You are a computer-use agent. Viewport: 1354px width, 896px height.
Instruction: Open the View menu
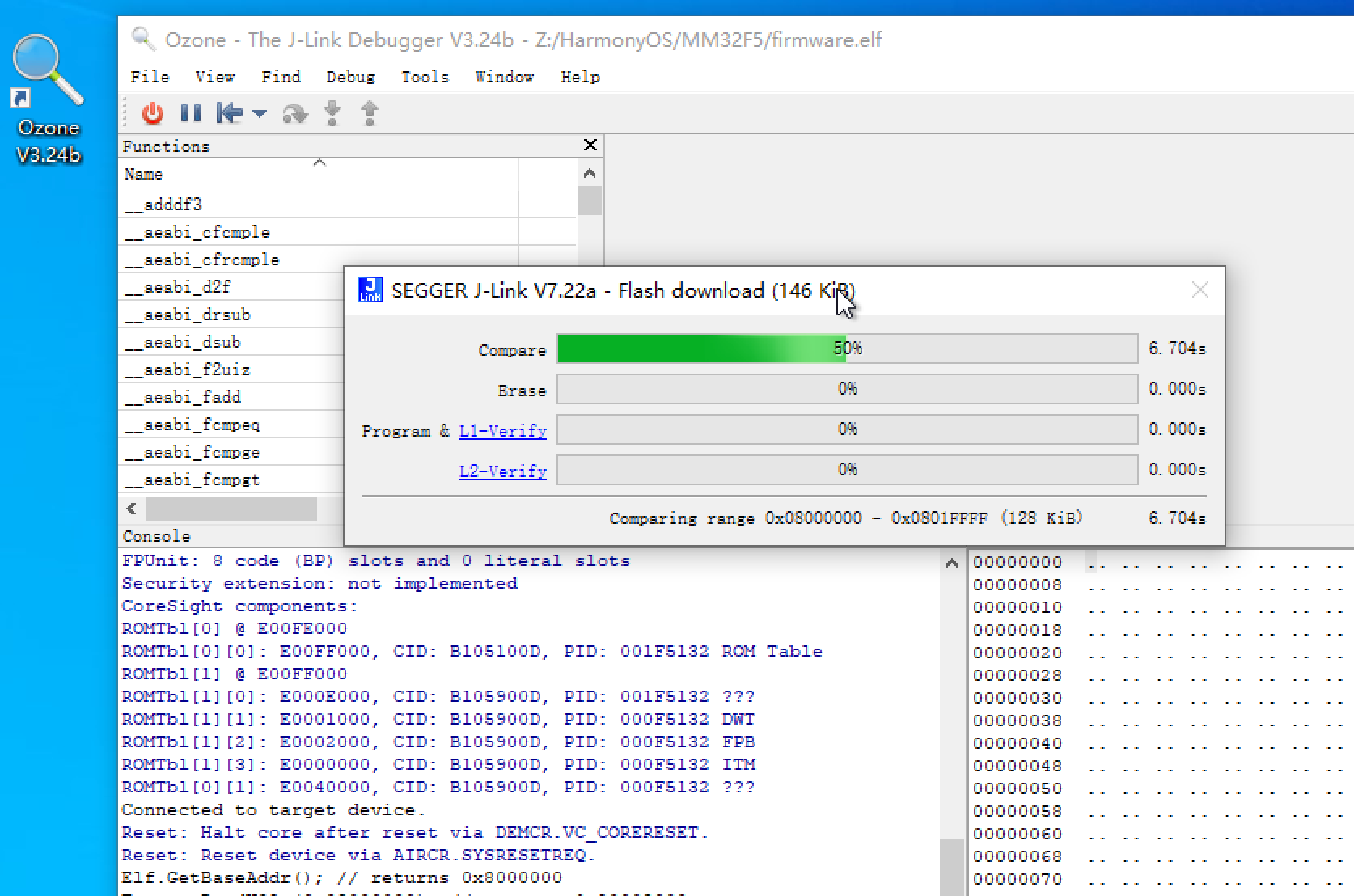point(214,77)
